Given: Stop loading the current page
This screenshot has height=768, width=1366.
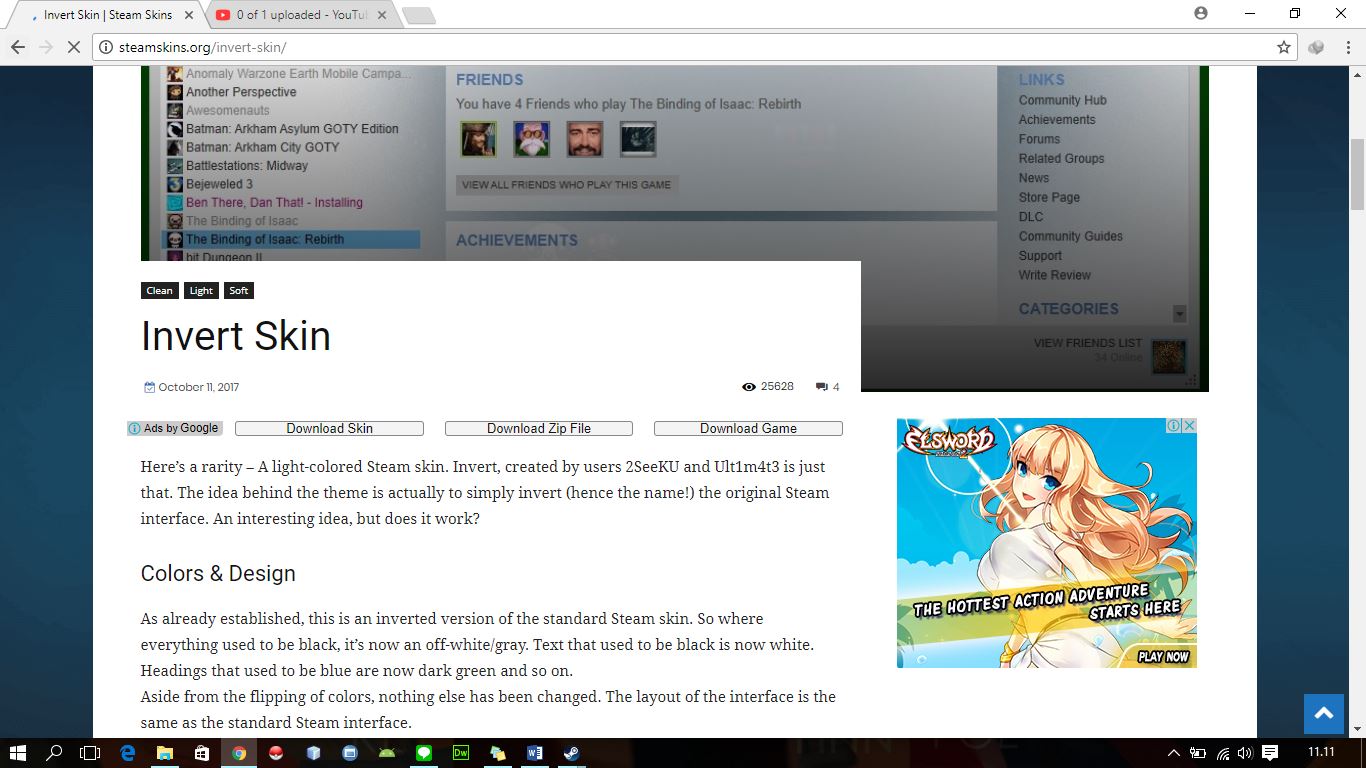Looking at the screenshot, I should (x=73, y=47).
